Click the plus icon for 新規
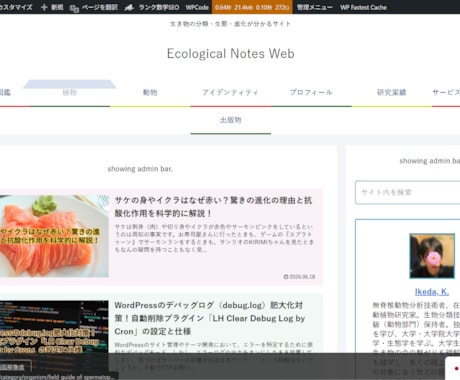The width and height of the screenshot is (460, 380). pyautogui.click(x=44, y=7)
